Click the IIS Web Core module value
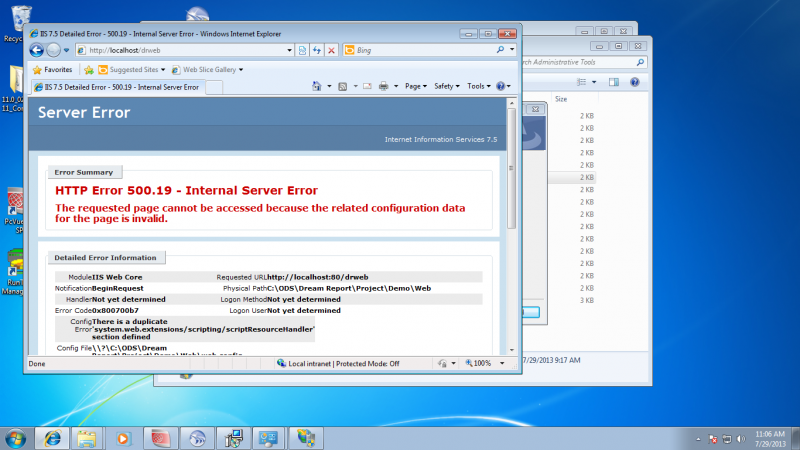 click(117, 277)
